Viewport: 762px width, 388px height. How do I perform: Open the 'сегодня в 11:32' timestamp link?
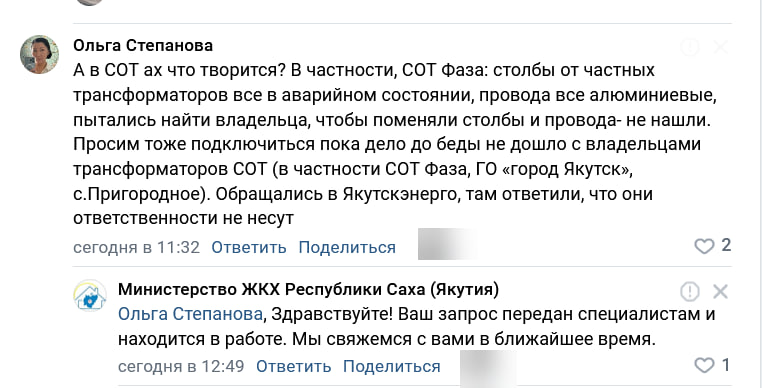pos(137,247)
